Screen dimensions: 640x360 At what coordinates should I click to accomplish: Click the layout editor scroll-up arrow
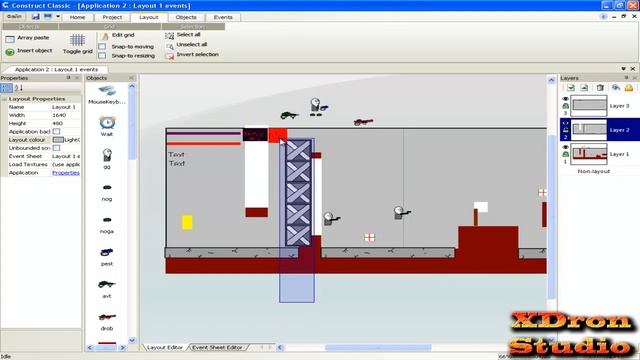[x=551, y=80]
